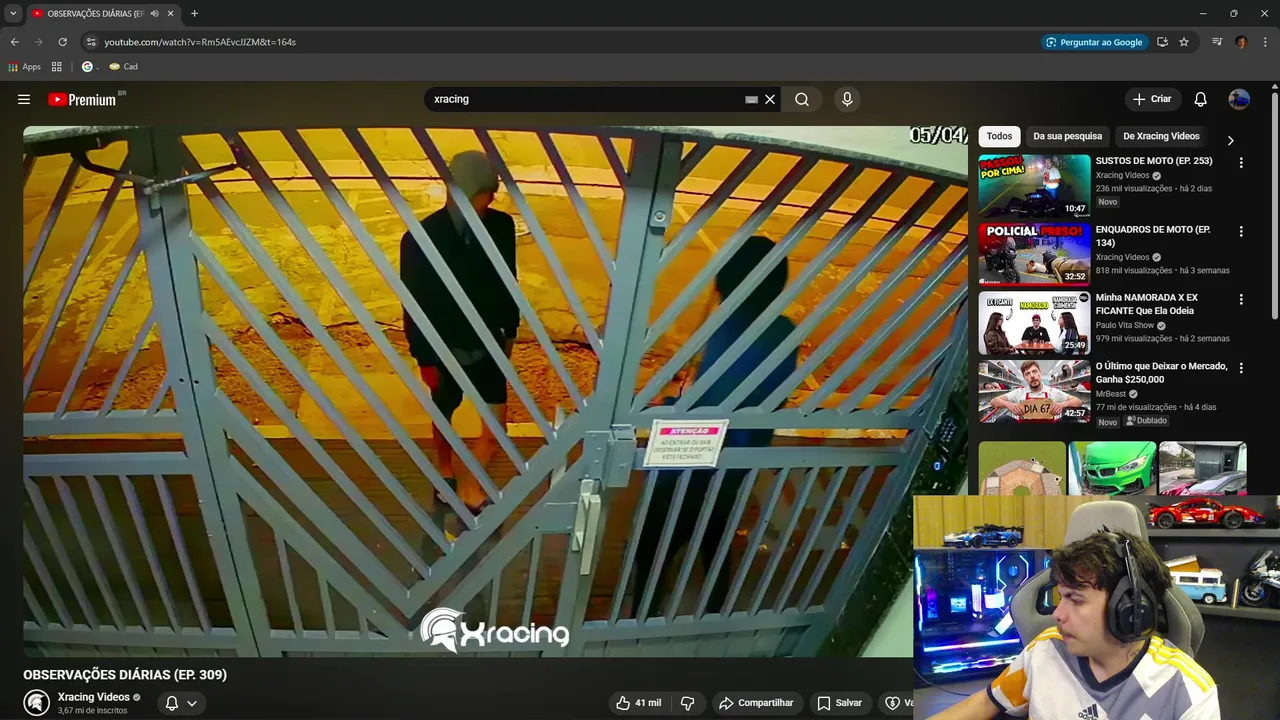Select the Da sua pesquisa chip
This screenshot has height=720, width=1280.
click(1067, 136)
